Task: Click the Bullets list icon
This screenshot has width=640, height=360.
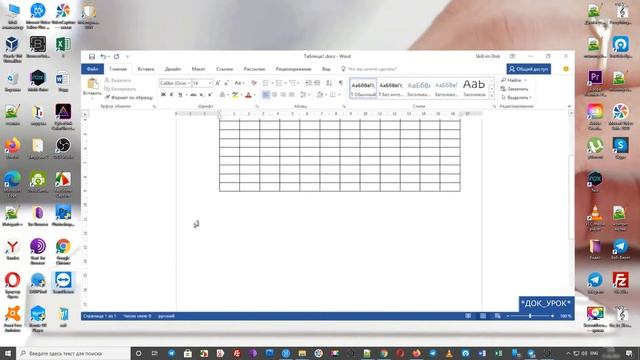Action: coord(266,83)
